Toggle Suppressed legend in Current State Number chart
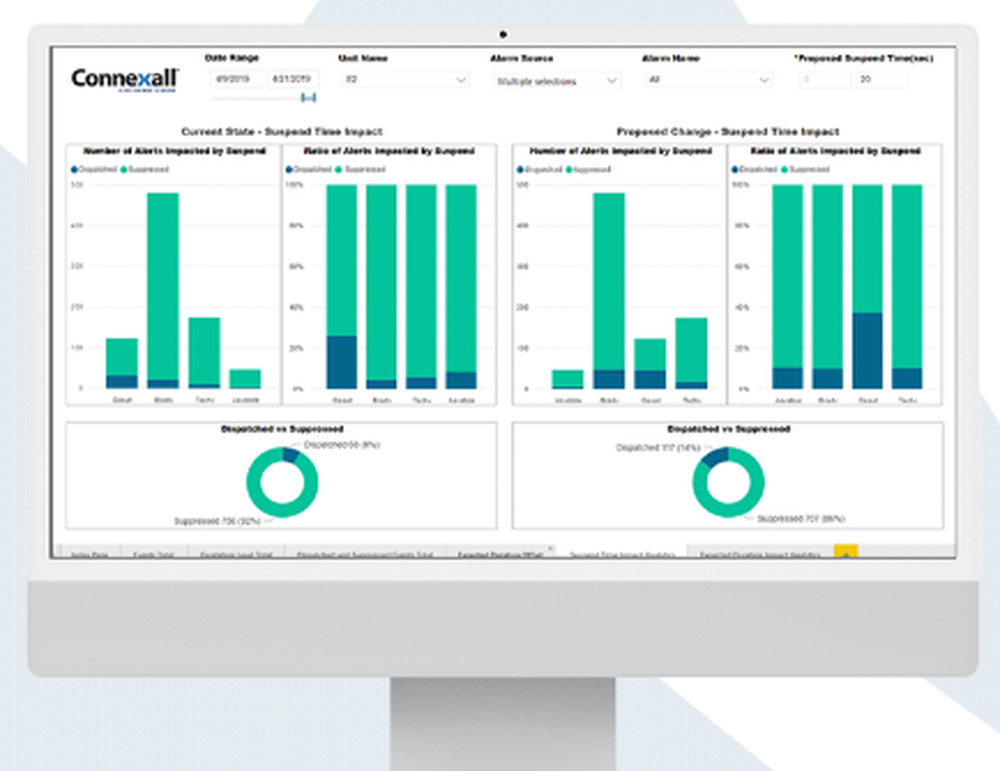This screenshot has height=771, width=1000. click(x=145, y=170)
